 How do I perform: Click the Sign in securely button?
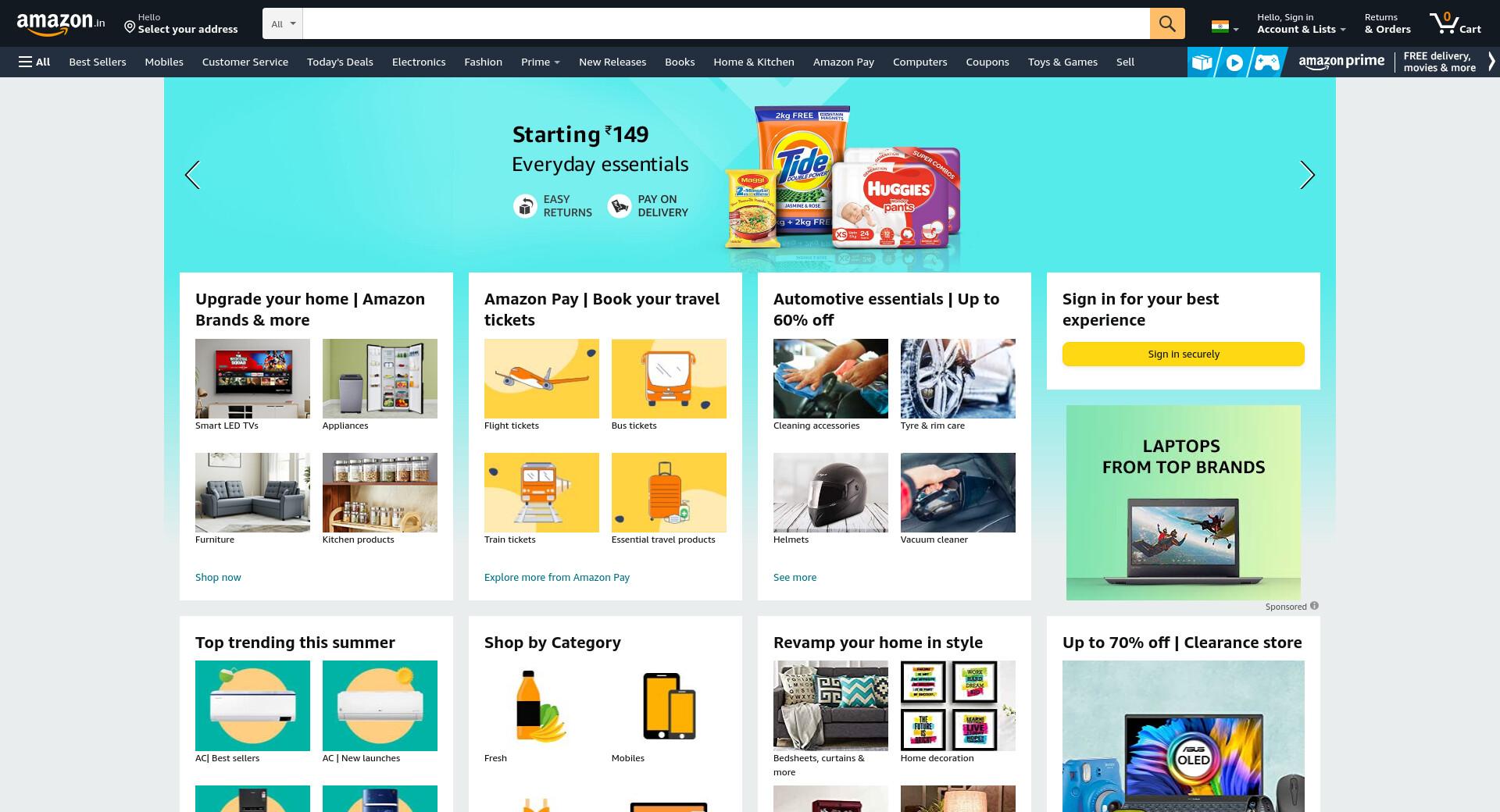point(1183,354)
